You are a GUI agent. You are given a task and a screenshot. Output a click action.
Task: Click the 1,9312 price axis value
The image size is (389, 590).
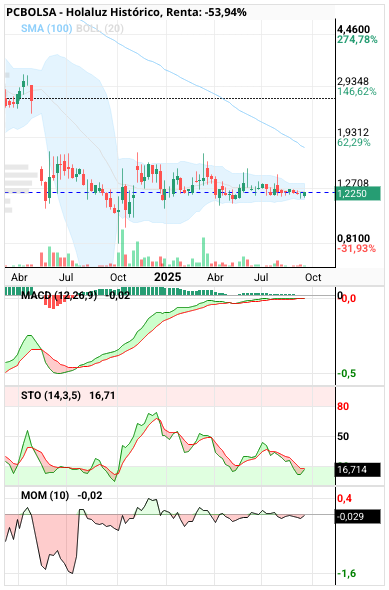coord(353,132)
